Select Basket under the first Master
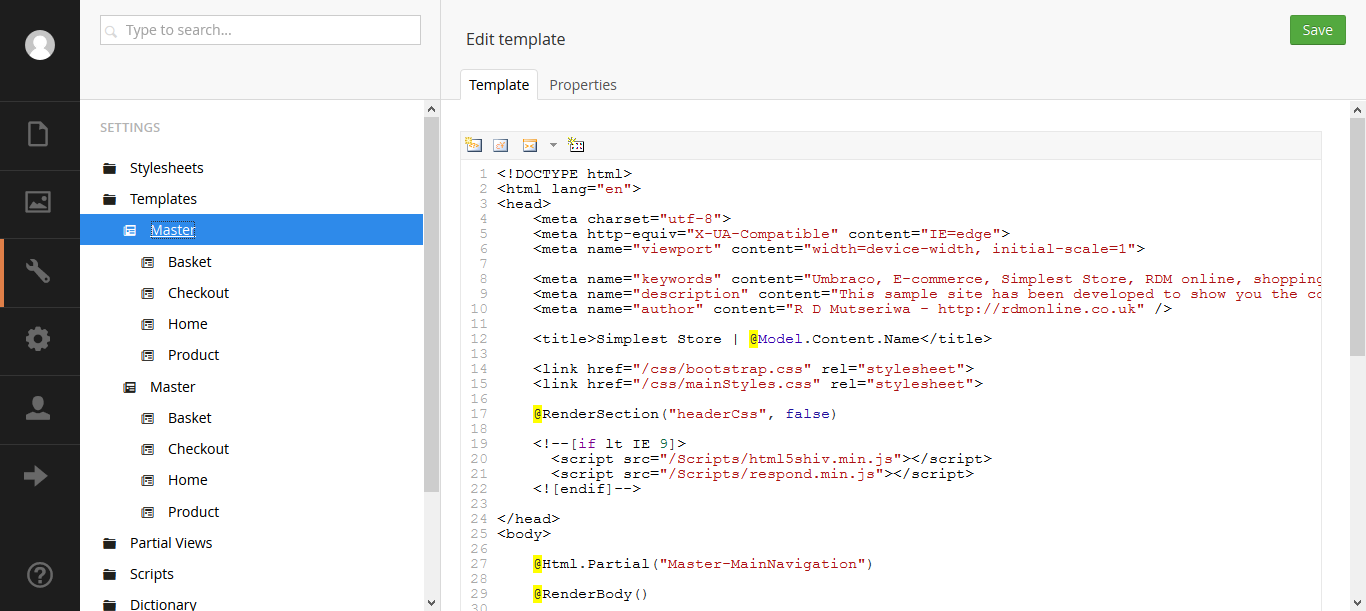 point(190,262)
